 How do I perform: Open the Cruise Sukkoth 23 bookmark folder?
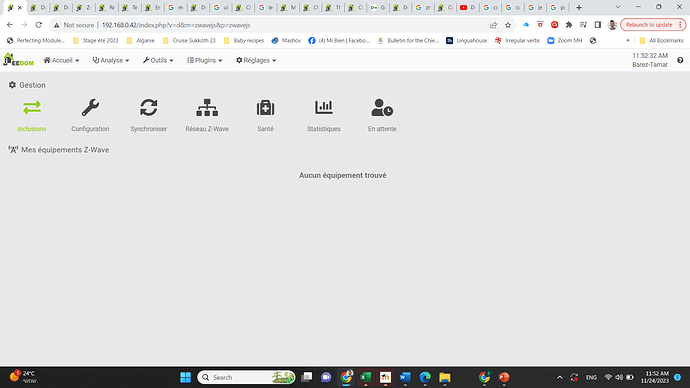[189, 40]
